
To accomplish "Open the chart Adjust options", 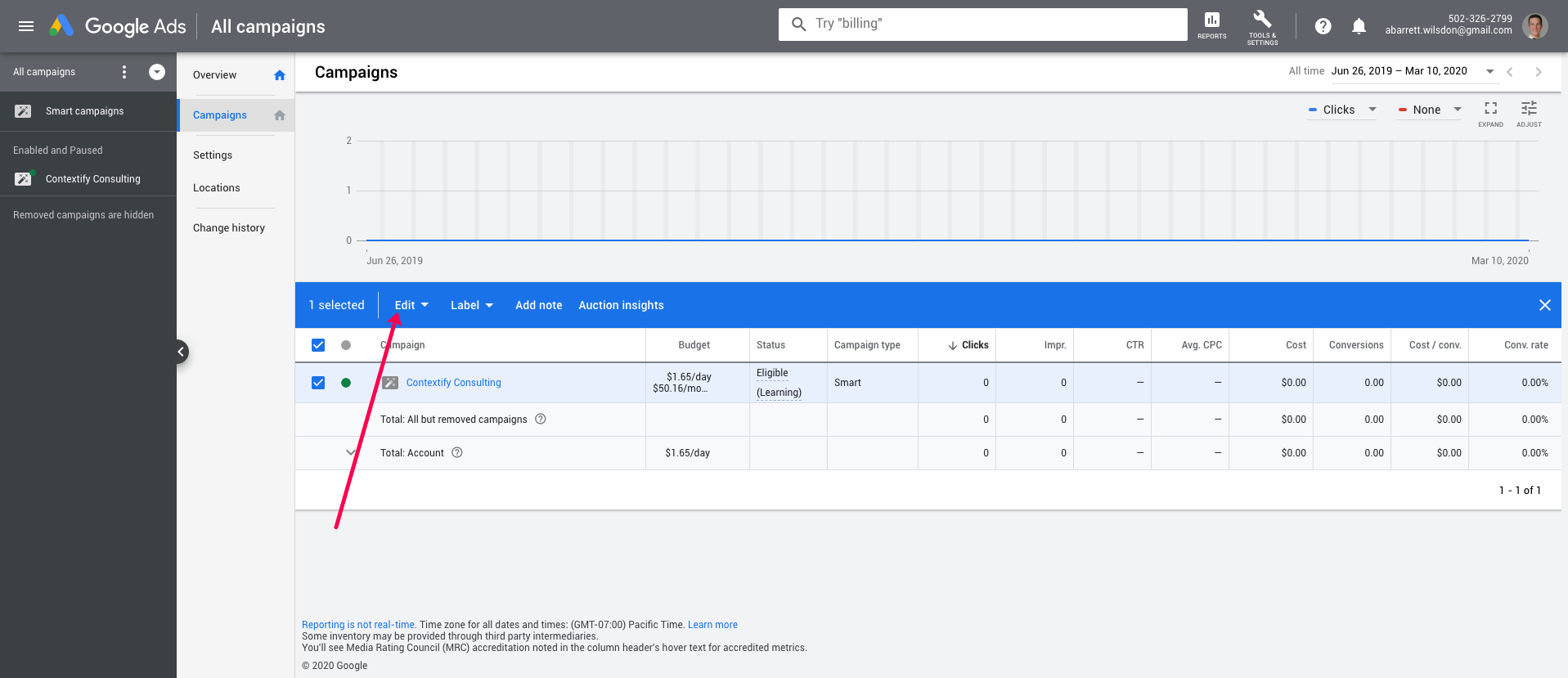I will [x=1529, y=113].
